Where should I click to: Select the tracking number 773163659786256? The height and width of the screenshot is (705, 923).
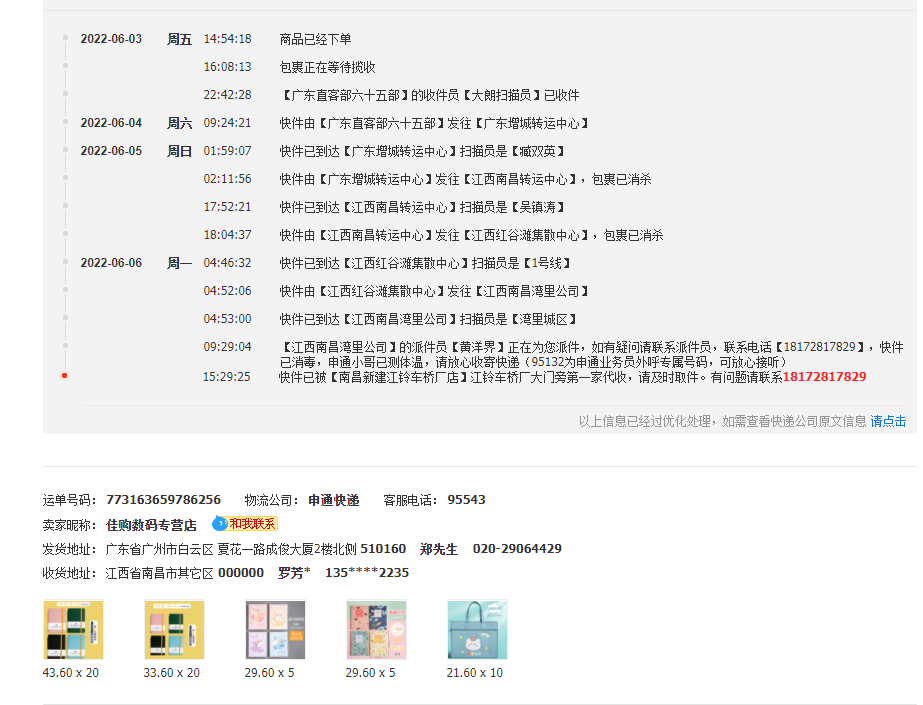(163, 500)
